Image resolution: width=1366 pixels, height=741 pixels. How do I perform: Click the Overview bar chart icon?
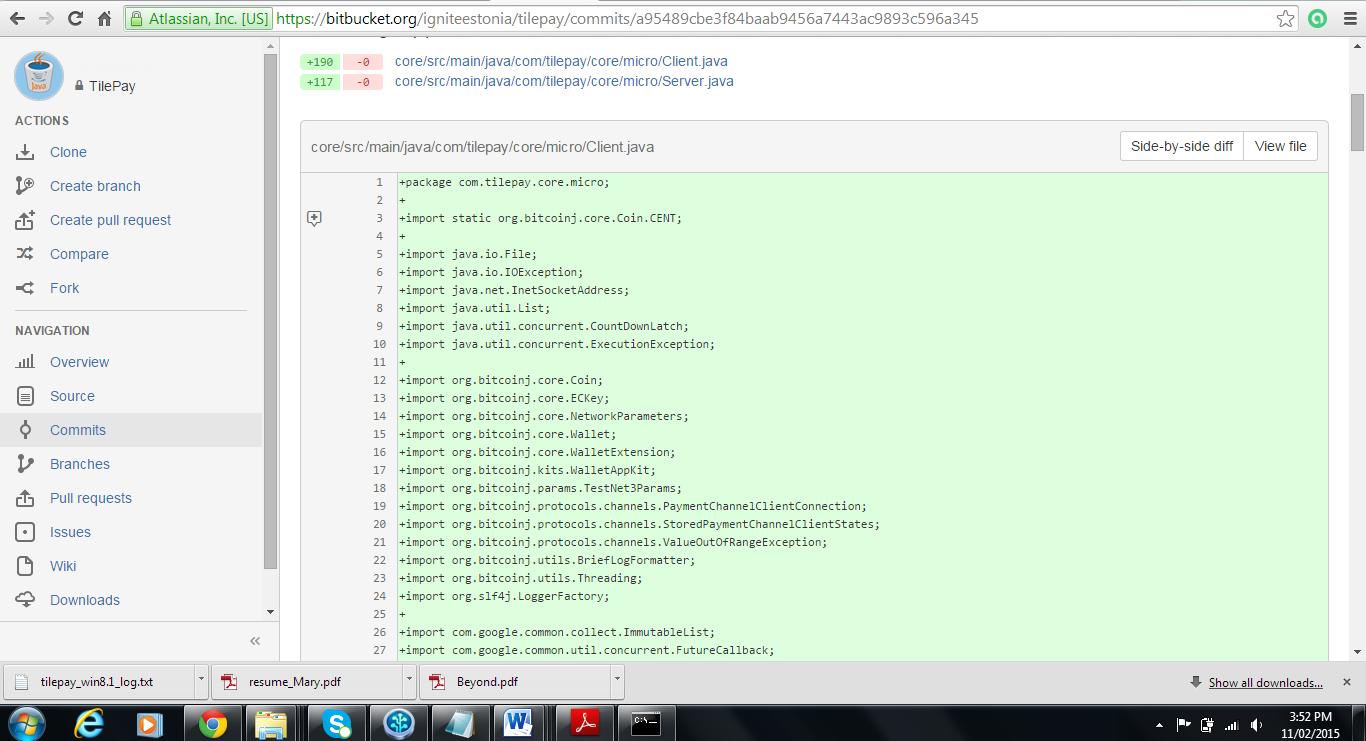click(26, 362)
